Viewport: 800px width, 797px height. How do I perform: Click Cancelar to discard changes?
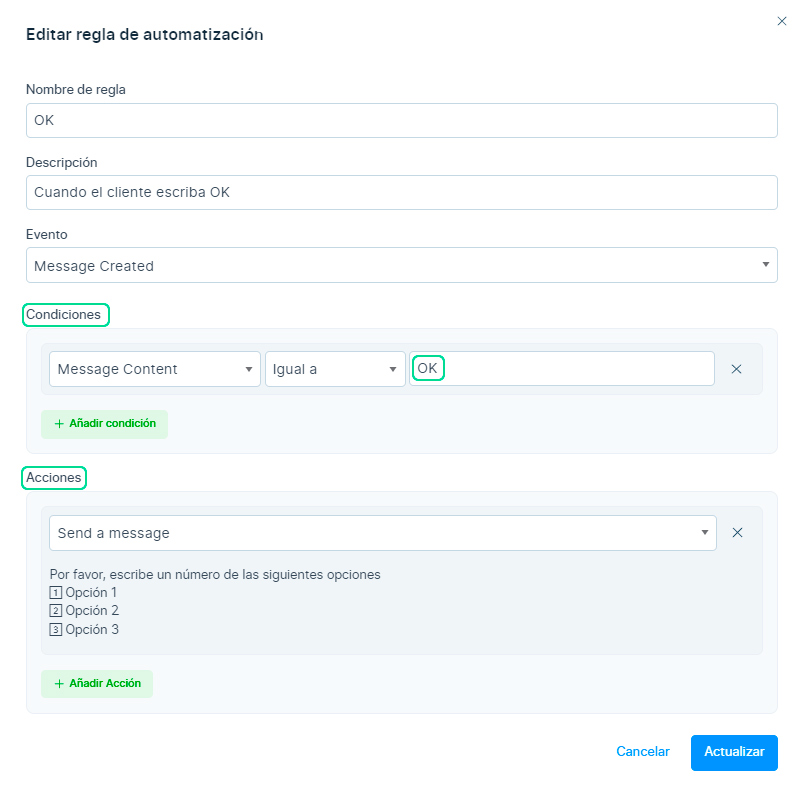(x=642, y=752)
